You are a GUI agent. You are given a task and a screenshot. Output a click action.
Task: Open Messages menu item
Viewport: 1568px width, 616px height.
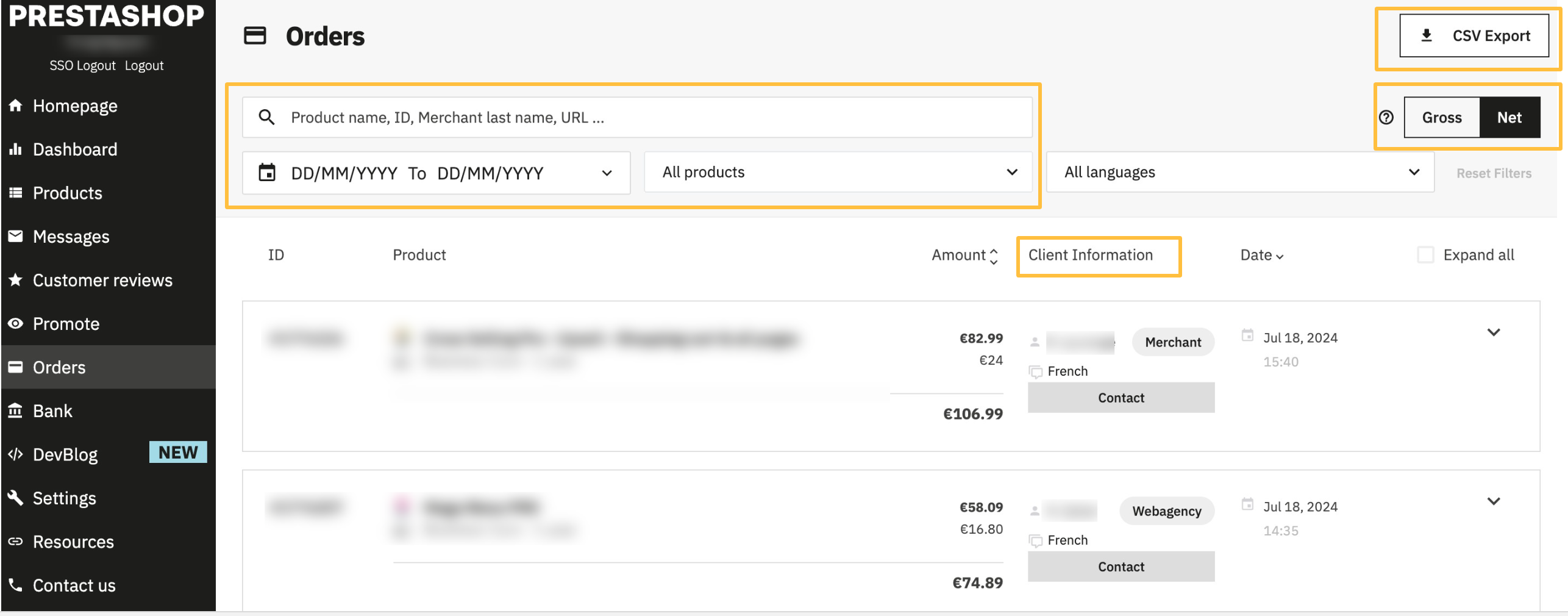coord(71,236)
